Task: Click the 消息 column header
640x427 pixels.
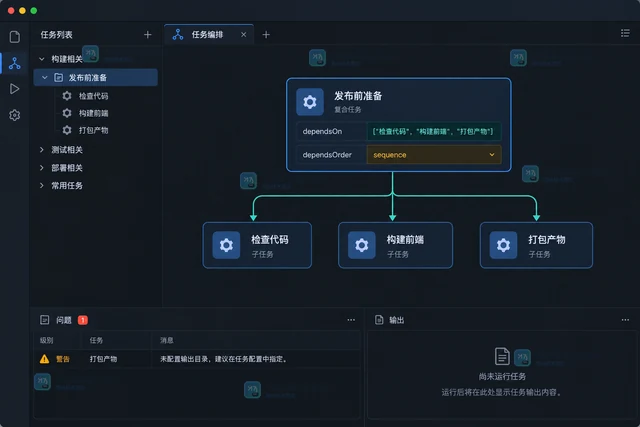Action: (x=167, y=340)
